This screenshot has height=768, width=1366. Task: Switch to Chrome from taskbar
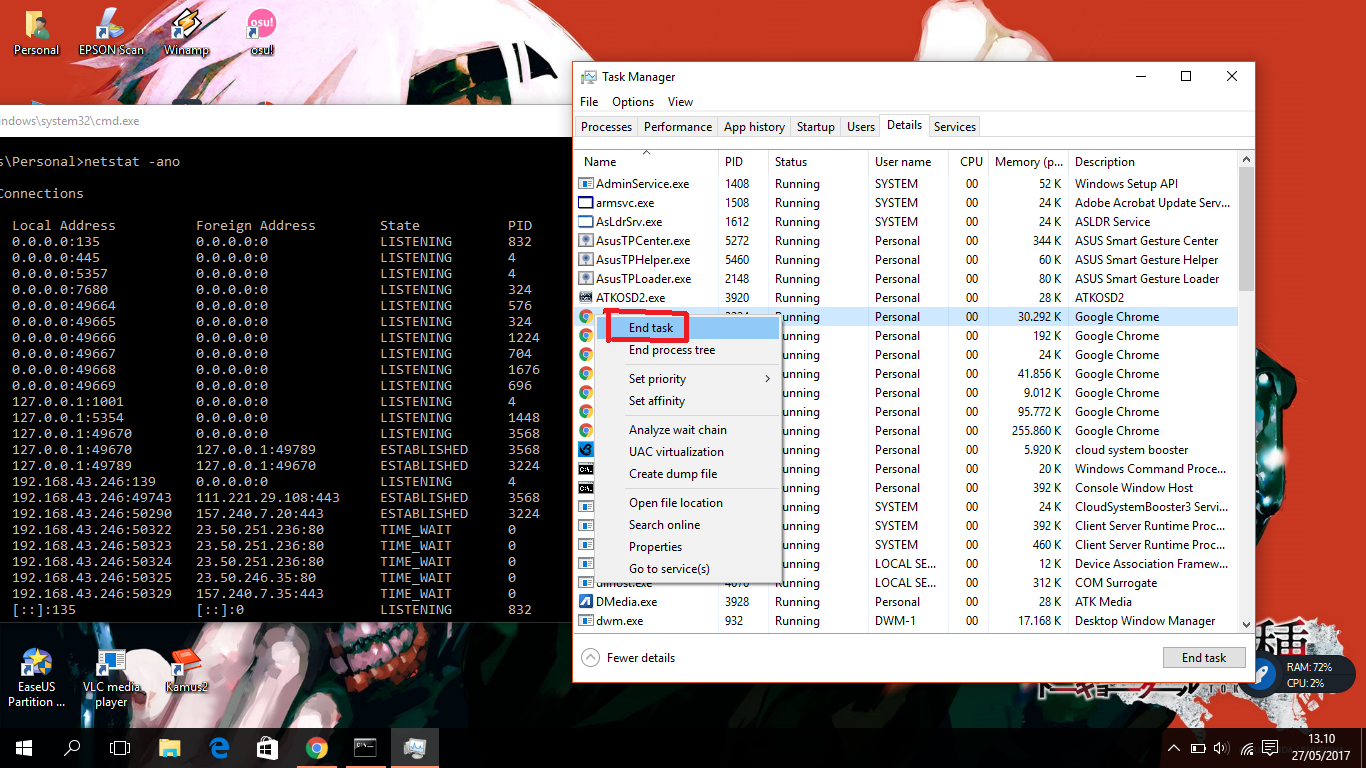pyautogui.click(x=316, y=747)
